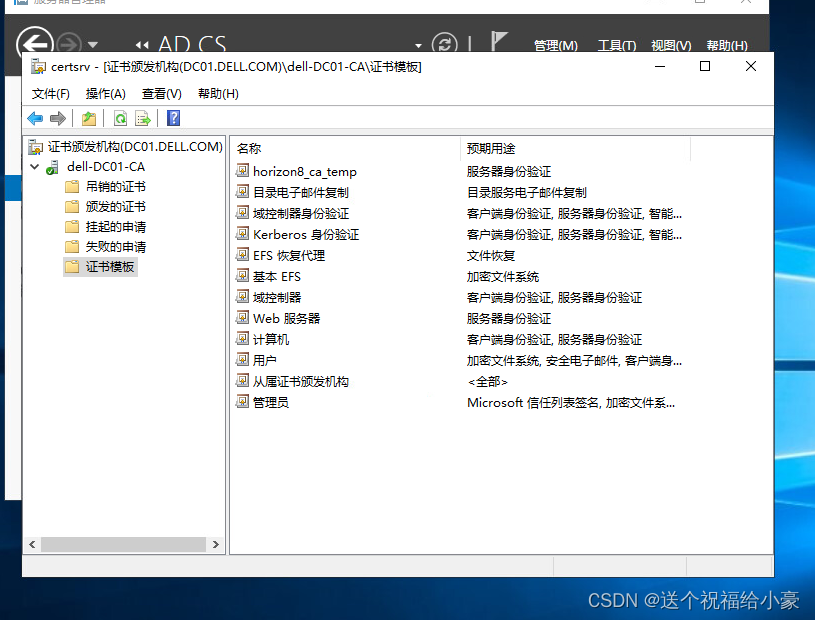Open the 操作(A) menu
Viewport: 815px width, 620px height.
point(106,94)
